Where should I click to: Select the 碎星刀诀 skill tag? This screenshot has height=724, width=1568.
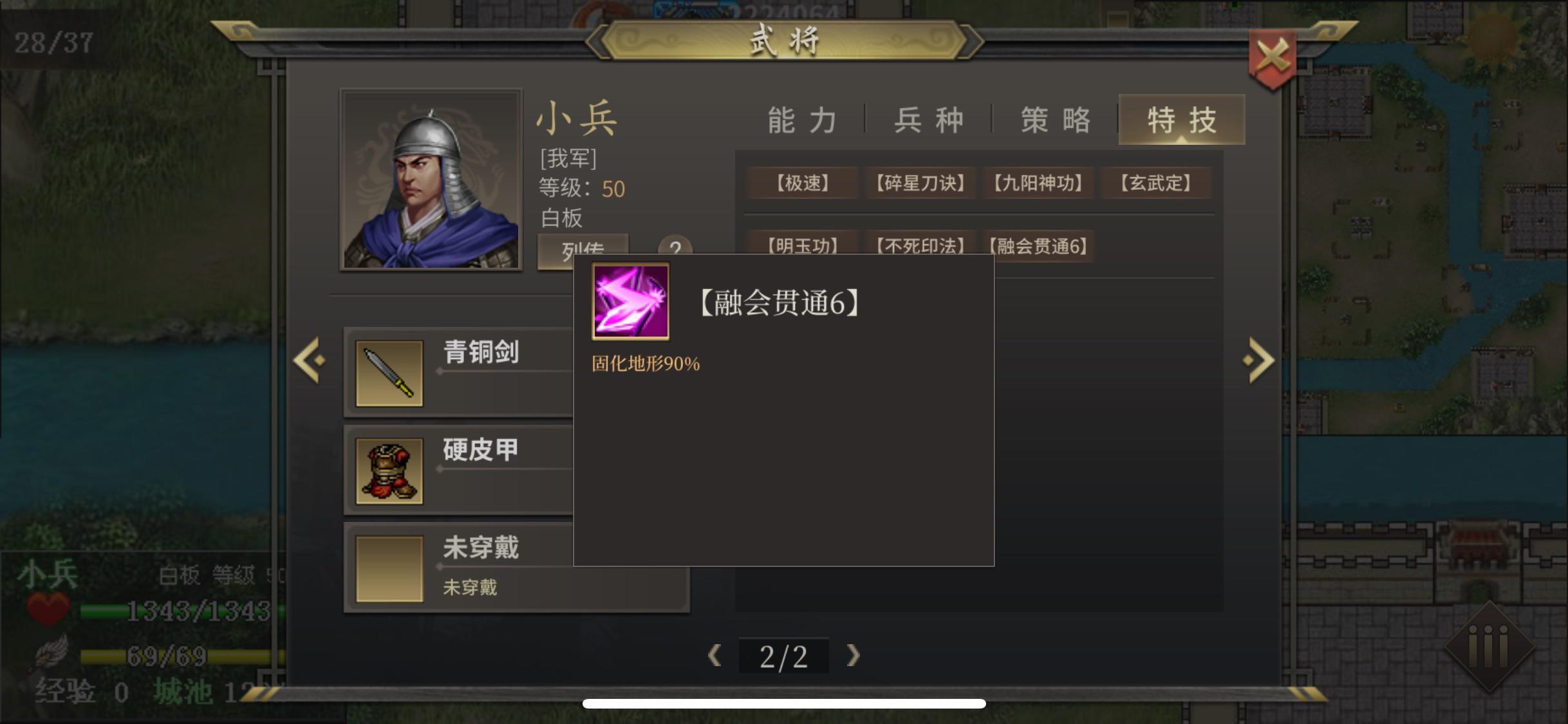921,183
